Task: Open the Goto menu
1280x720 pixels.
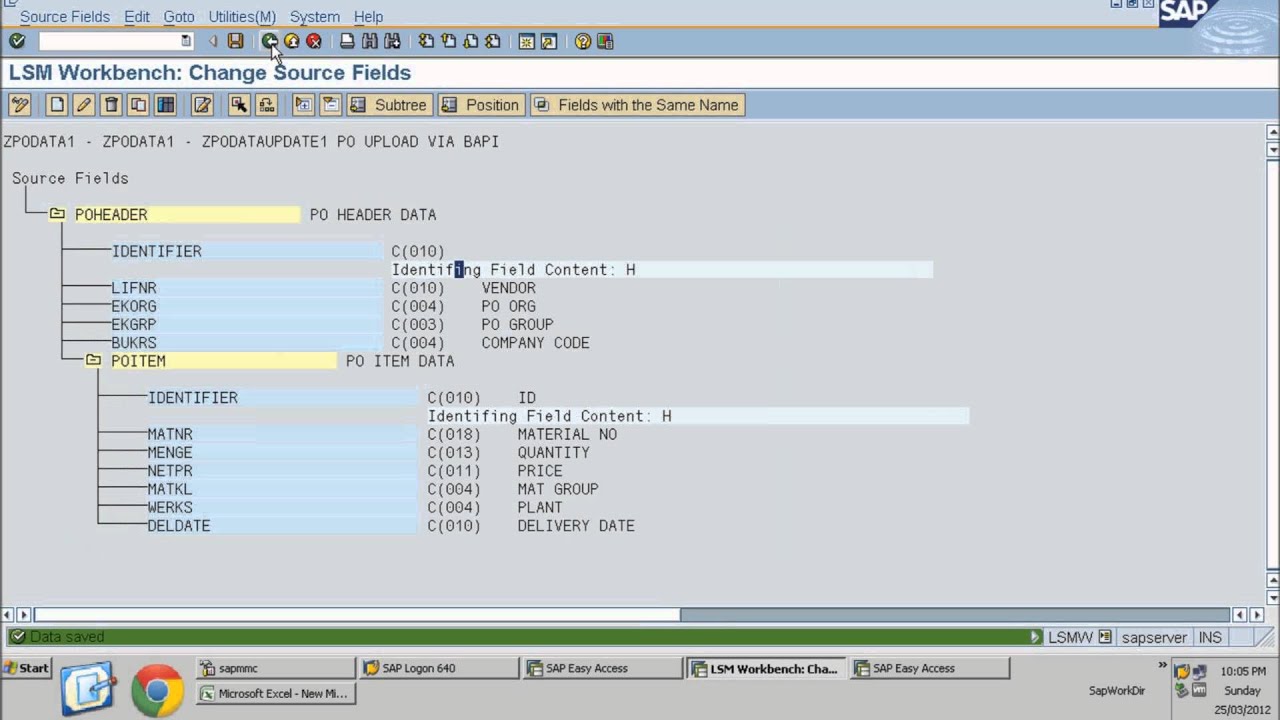Action: point(179,17)
